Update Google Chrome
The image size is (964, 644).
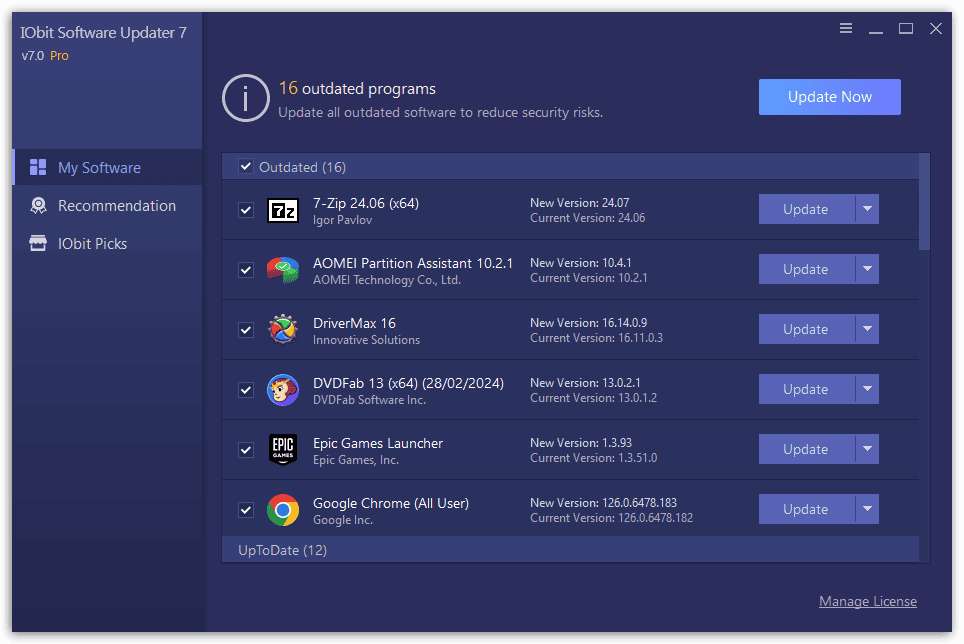click(806, 509)
